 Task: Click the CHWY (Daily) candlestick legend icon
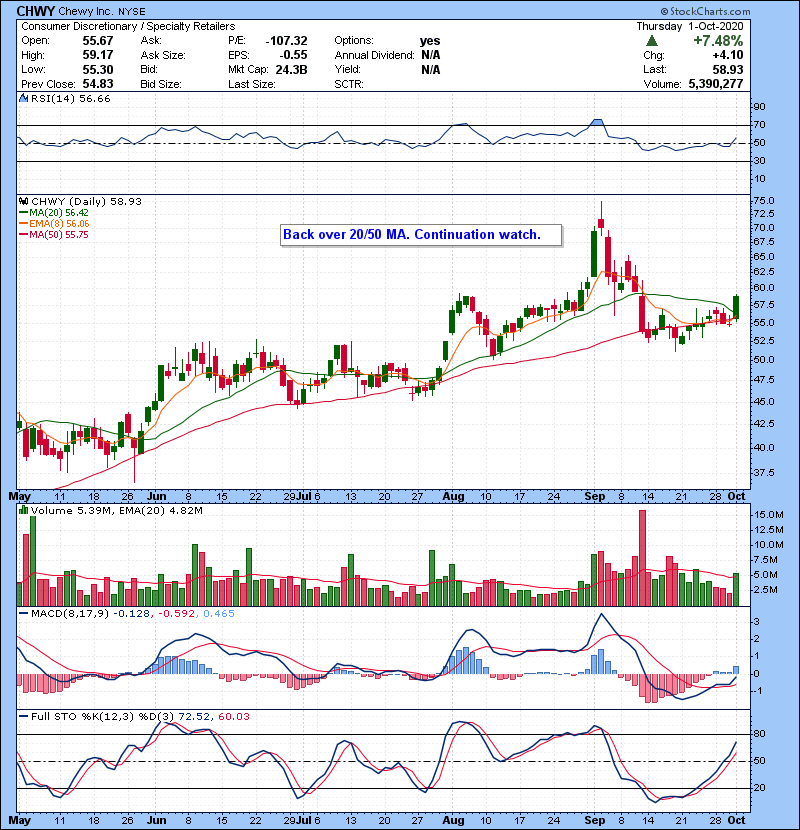pos(24,201)
